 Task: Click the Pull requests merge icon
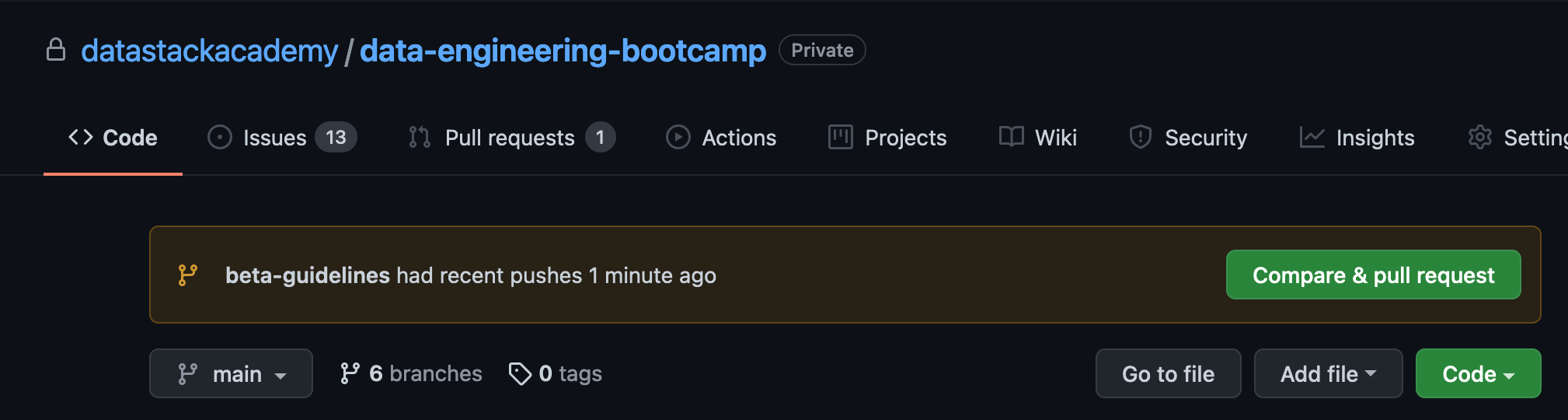point(420,138)
